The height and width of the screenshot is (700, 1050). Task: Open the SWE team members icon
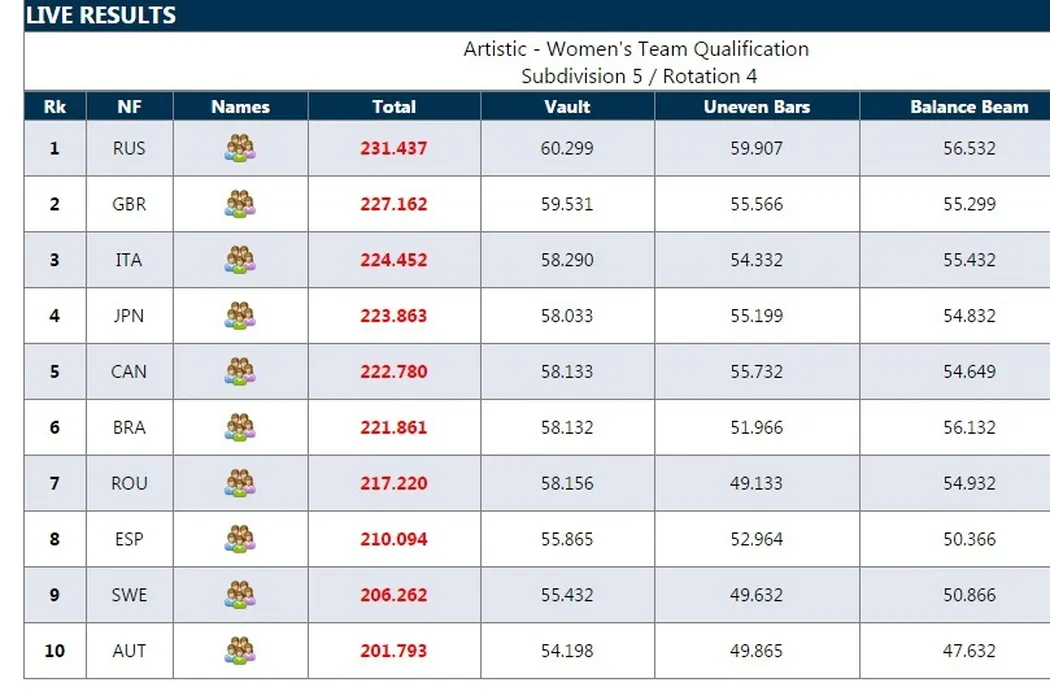coord(240,595)
